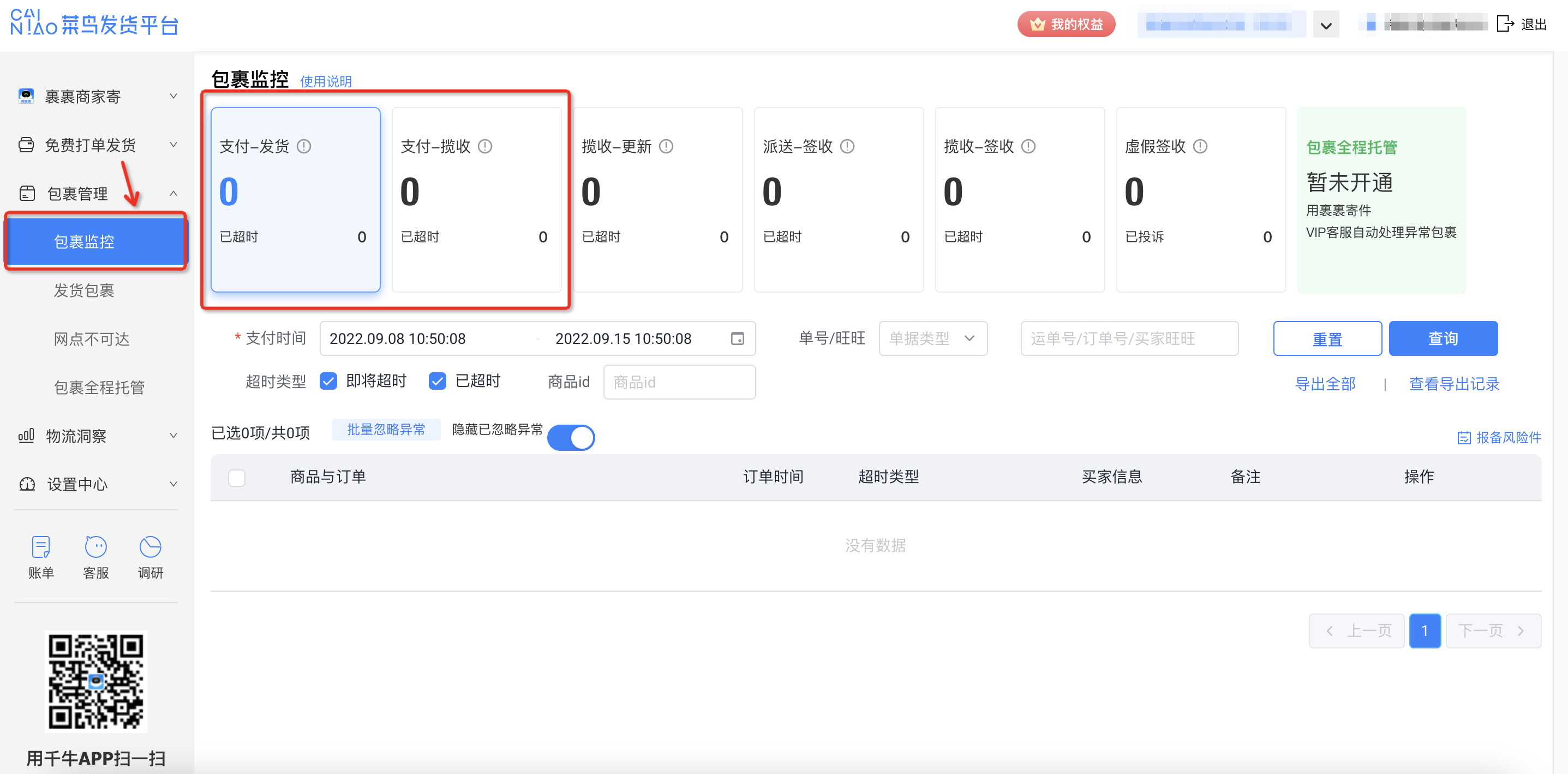
Task: Open the 调研 survey icon
Action: click(151, 546)
